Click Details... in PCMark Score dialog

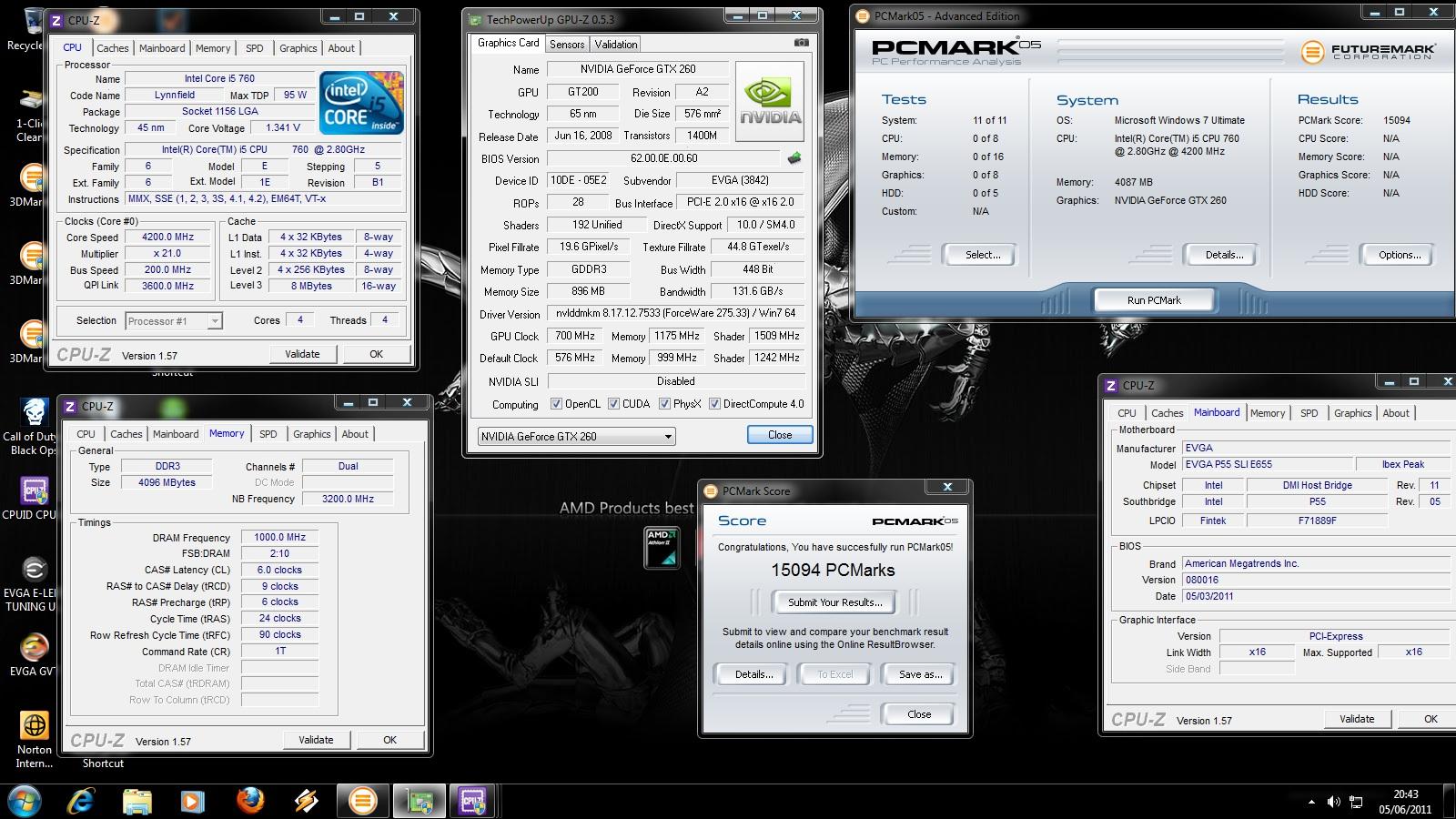point(753,674)
